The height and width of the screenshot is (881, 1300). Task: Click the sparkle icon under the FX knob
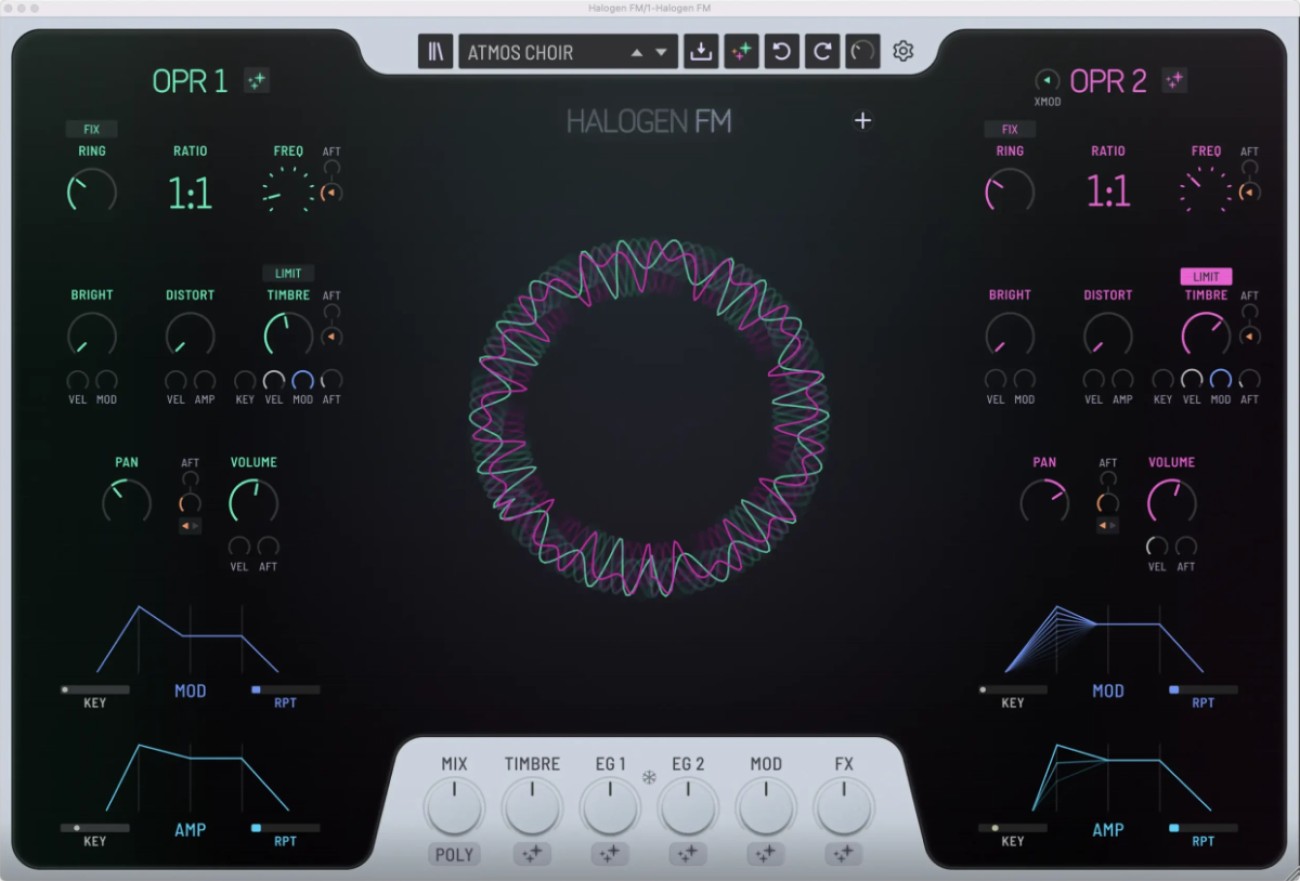(x=842, y=853)
